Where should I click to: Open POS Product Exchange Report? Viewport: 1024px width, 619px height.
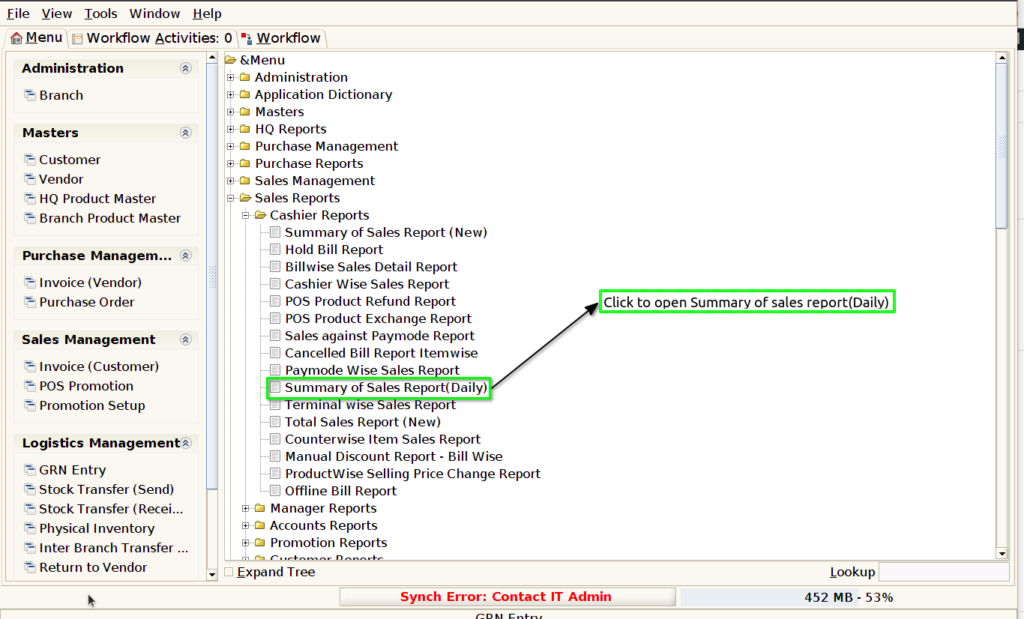[378, 319]
